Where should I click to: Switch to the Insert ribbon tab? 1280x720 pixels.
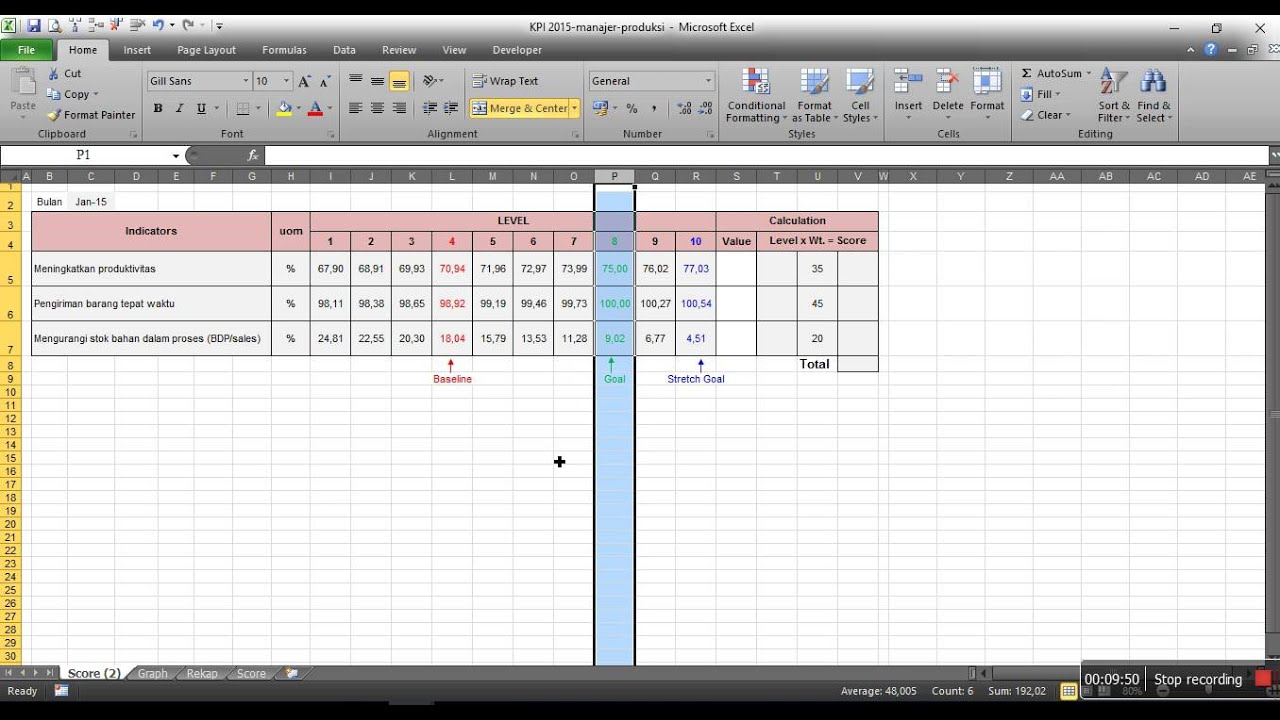point(137,50)
